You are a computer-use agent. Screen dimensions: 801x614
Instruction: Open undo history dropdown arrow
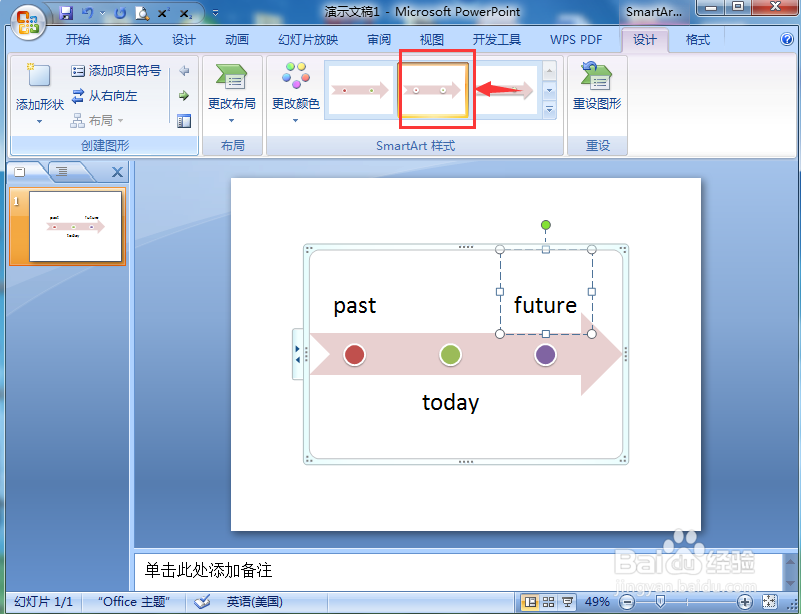click(102, 13)
